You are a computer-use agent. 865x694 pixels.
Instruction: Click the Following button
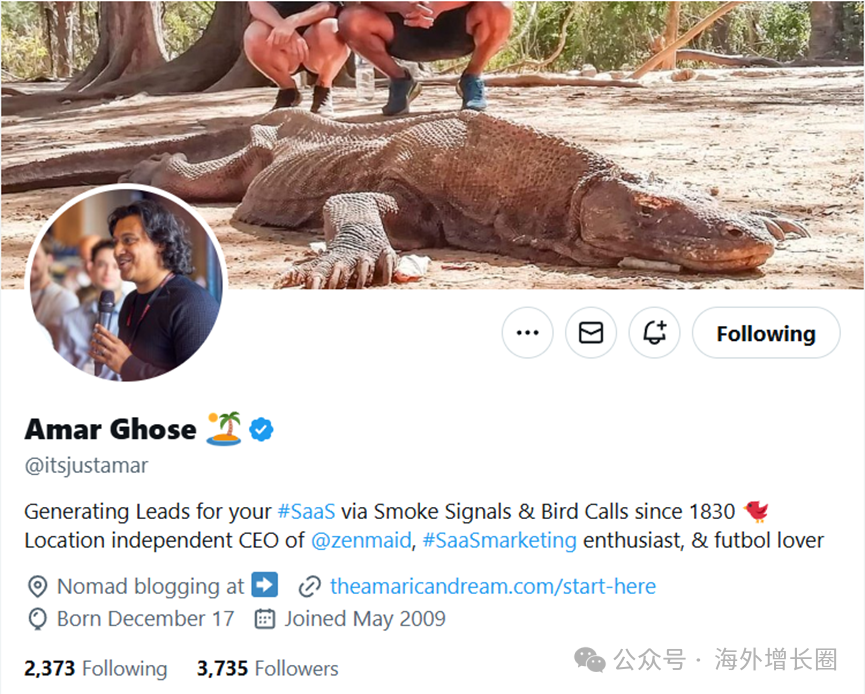765,333
